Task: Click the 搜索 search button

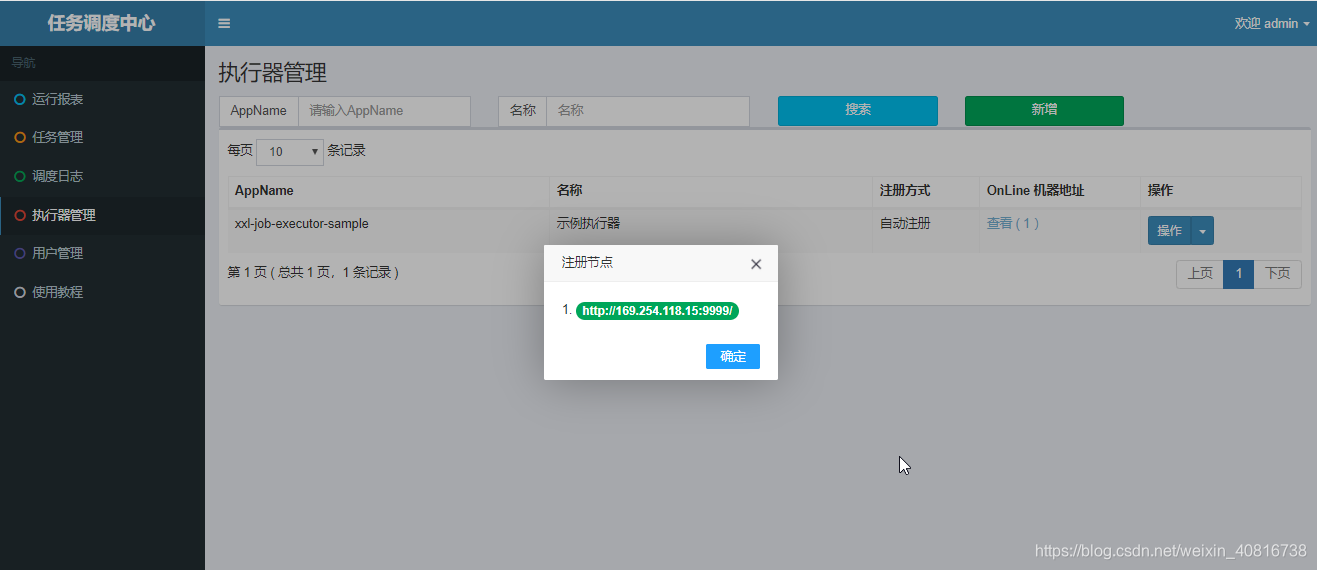Action: 858,110
